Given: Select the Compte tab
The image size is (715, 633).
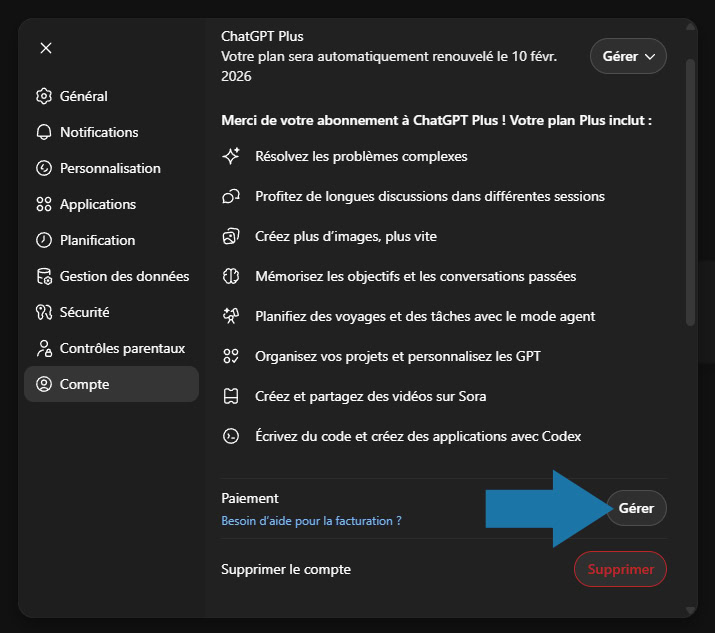Looking at the screenshot, I should [x=111, y=384].
